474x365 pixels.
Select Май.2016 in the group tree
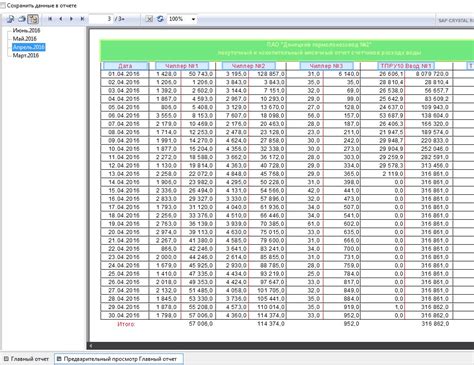(25, 39)
